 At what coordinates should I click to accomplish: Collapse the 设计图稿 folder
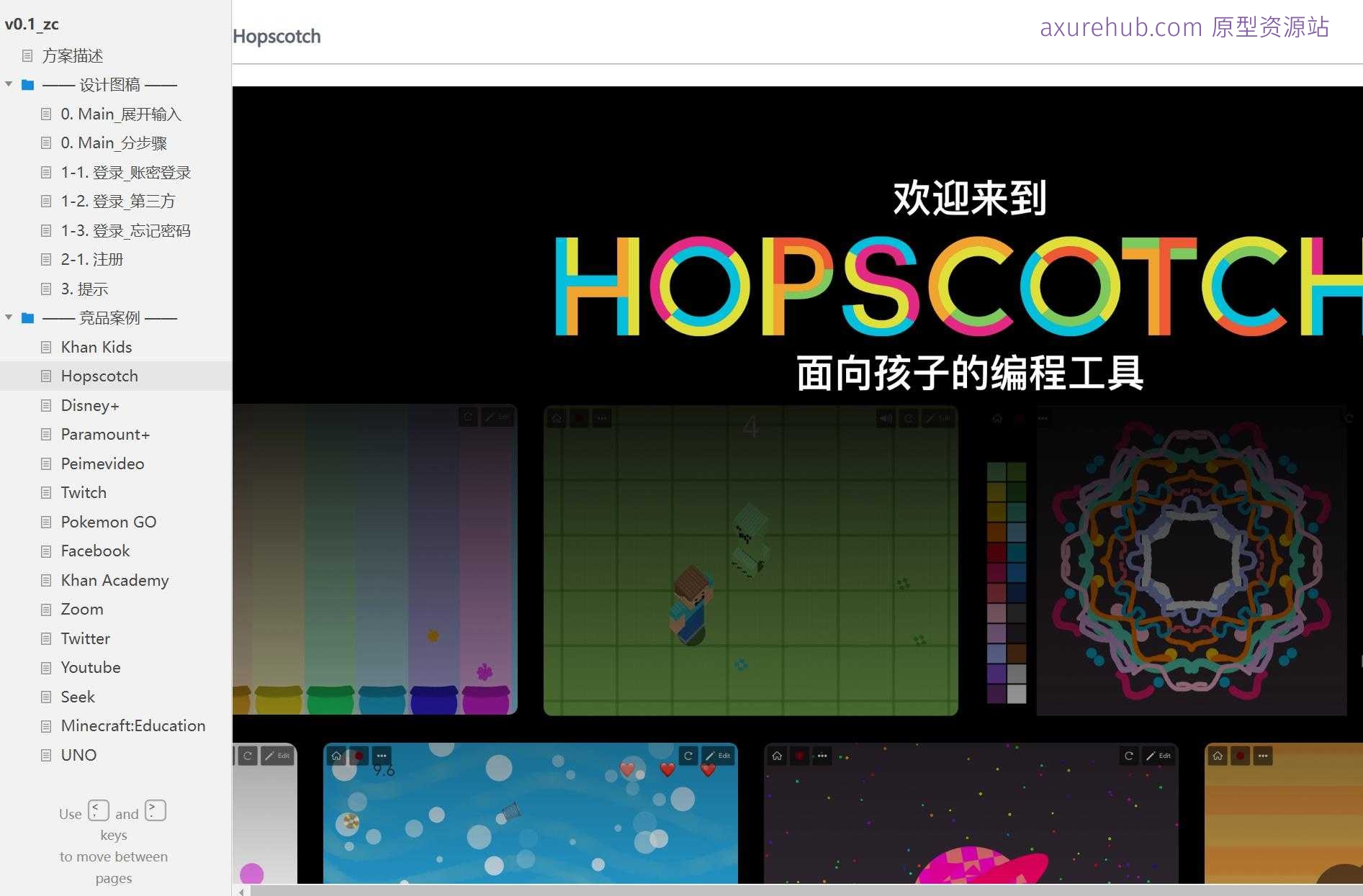coord(9,85)
